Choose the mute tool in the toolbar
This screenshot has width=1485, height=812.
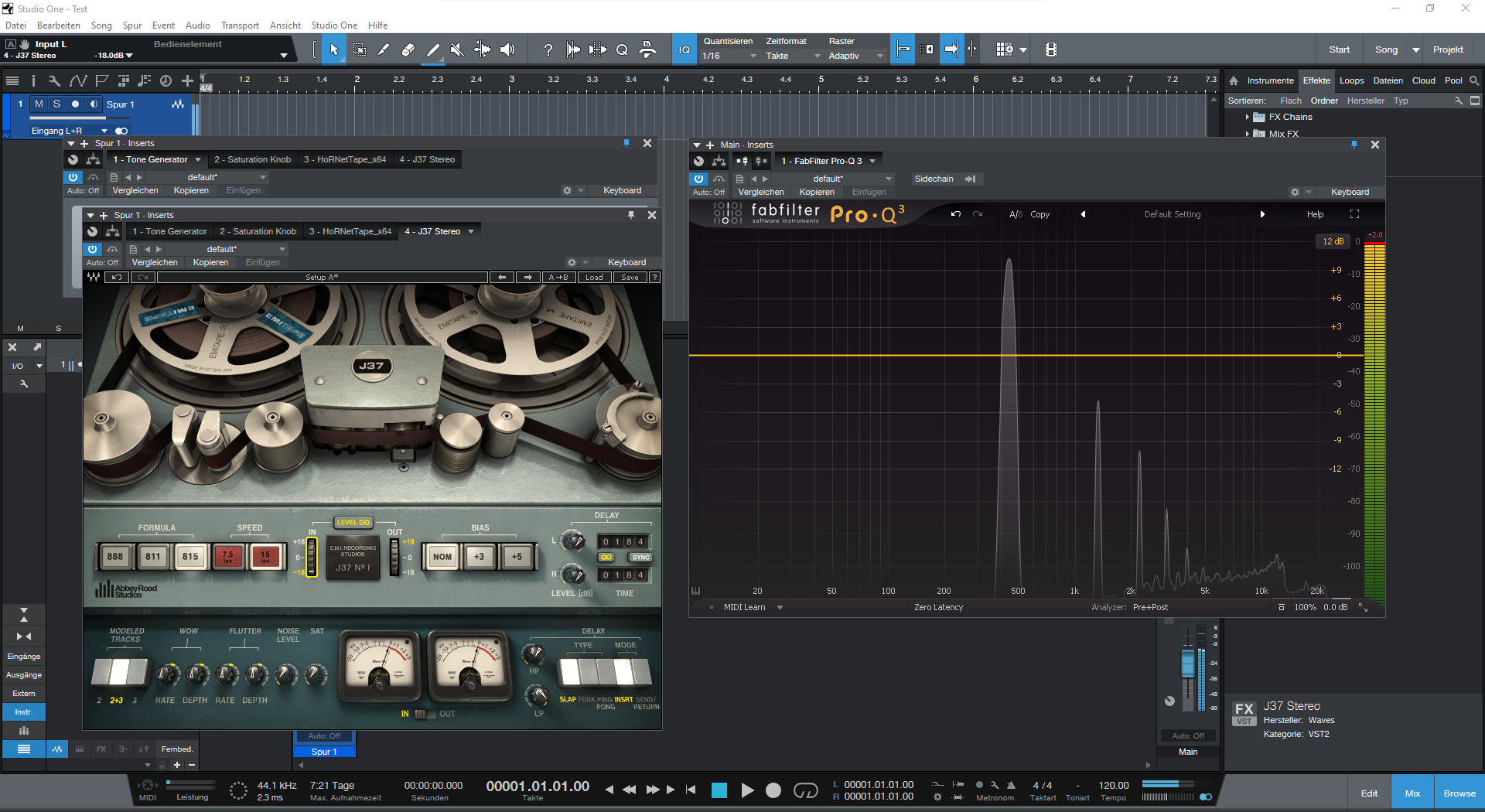click(x=457, y=49)
